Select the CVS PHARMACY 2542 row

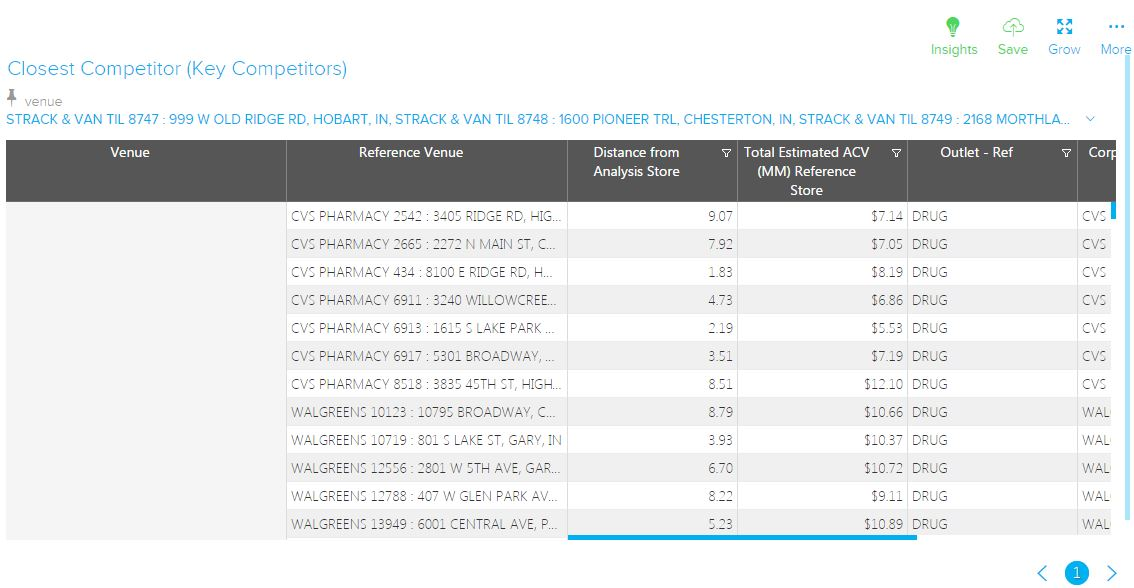point(426,216)
